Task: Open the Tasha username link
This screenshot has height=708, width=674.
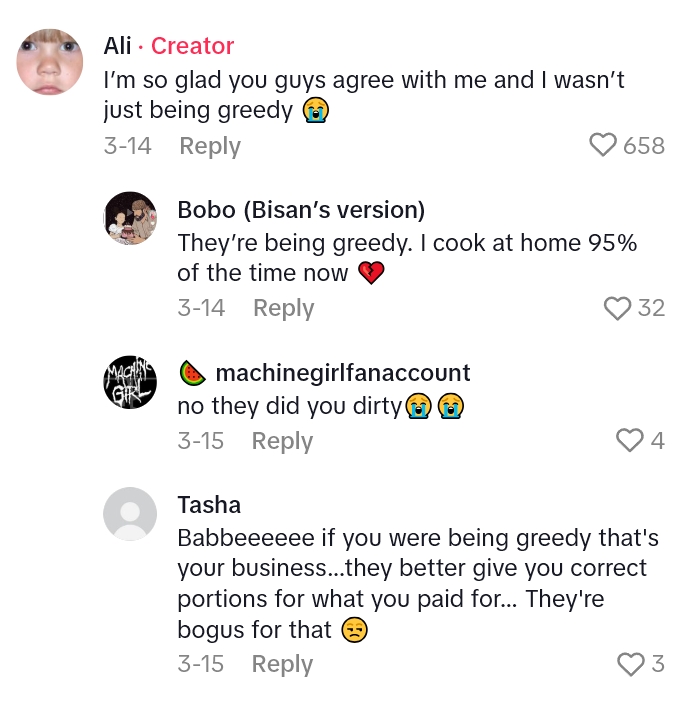Action: coord(209,505)
